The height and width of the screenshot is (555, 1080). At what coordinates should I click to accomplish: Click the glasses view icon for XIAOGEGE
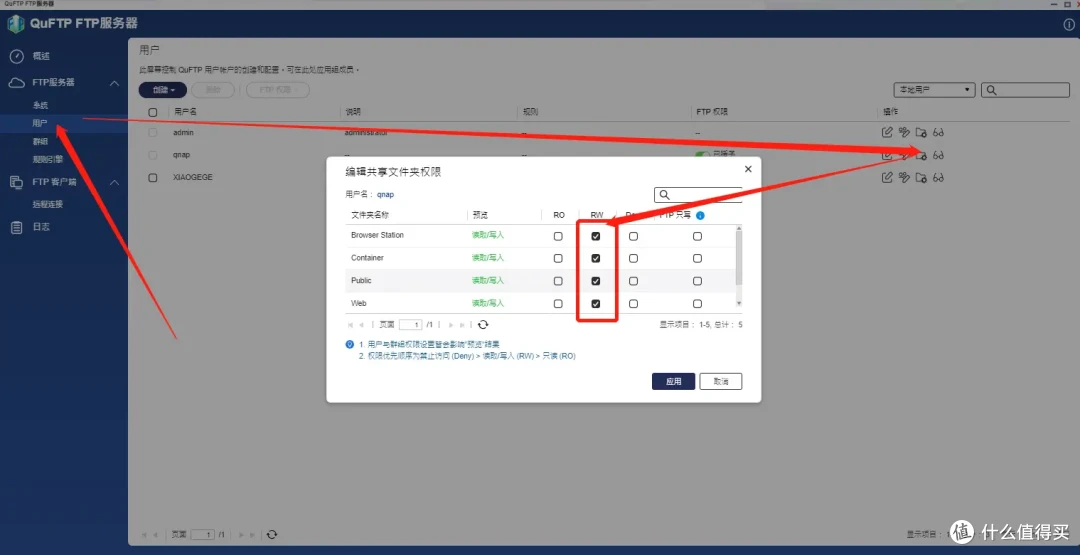click(x=938, y=178)
